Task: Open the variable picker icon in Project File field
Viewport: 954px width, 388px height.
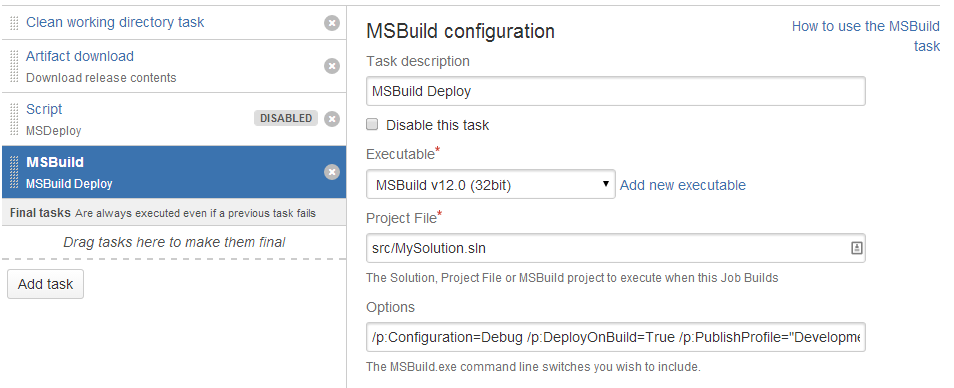Action: click(856, 248)
